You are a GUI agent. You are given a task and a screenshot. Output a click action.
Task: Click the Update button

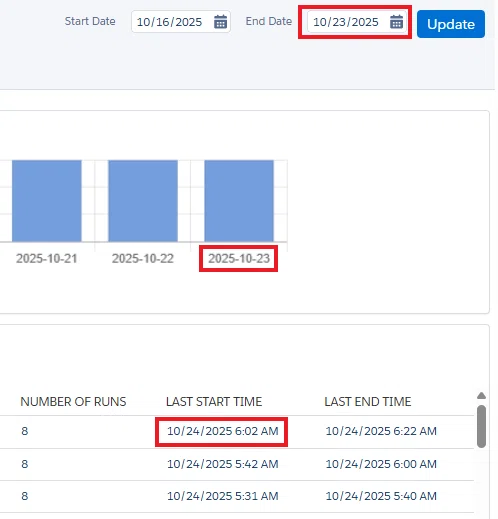pyautogui.click(x=451, y=24)
